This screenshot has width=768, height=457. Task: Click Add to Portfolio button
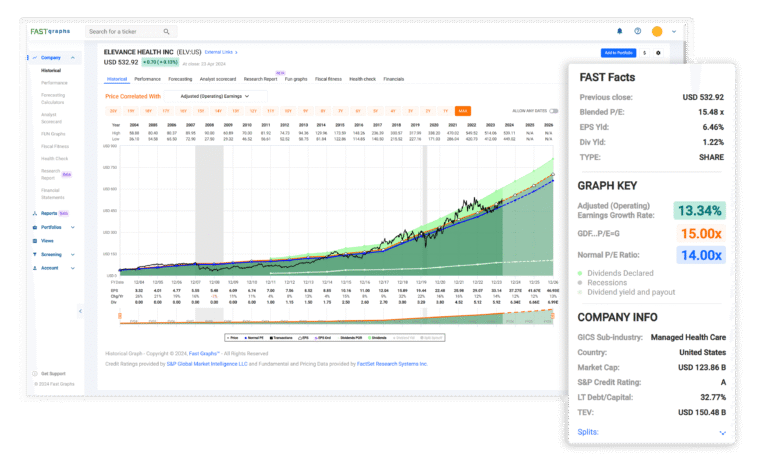(x=619, y=53)
